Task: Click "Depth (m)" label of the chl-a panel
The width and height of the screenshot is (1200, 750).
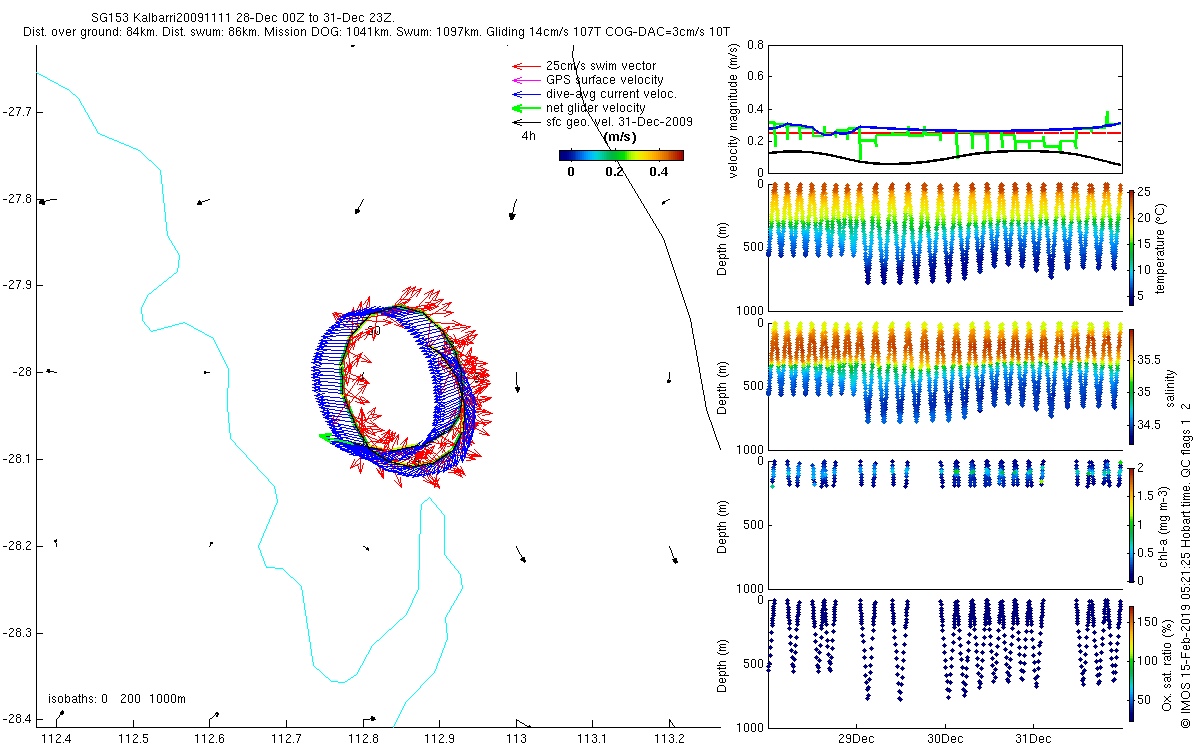Action: [x=724, y=525]
